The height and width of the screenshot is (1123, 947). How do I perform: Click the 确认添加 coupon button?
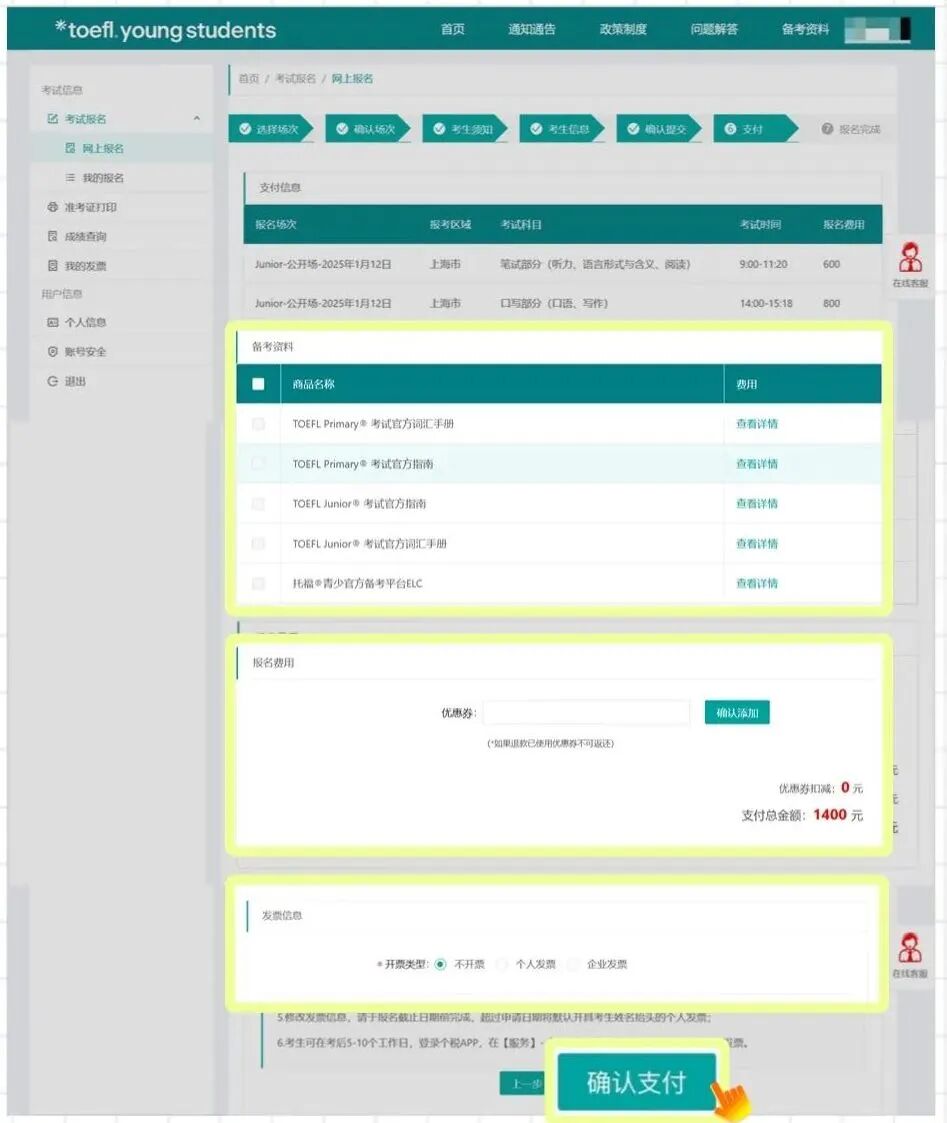point(737,713)
